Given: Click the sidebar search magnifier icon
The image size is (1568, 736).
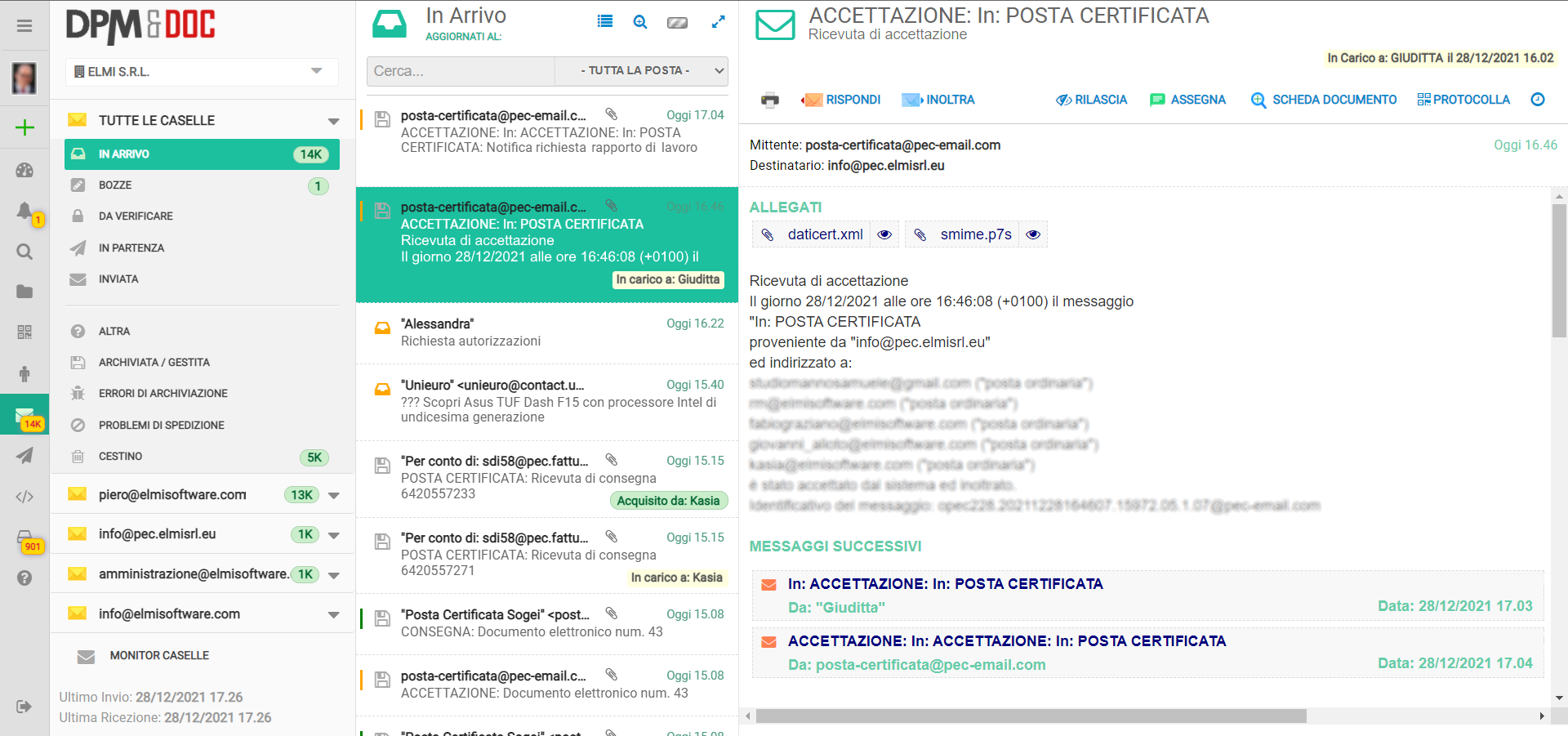Looking at the screenshot, I should coord(24,252).
